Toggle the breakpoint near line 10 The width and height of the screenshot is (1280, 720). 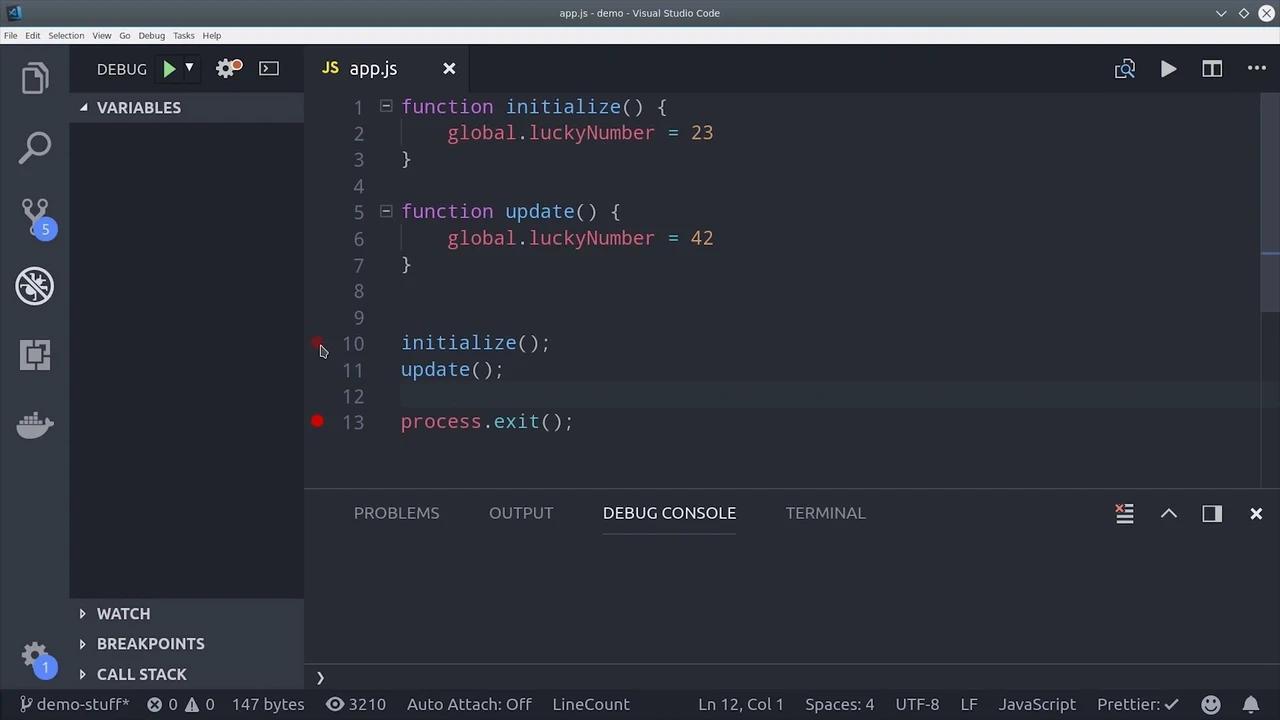point(317,343)
